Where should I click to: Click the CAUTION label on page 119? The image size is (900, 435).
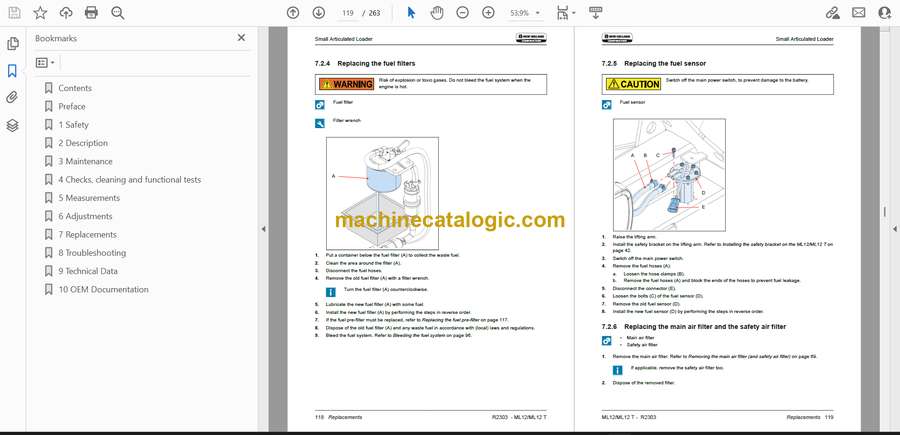634,84
